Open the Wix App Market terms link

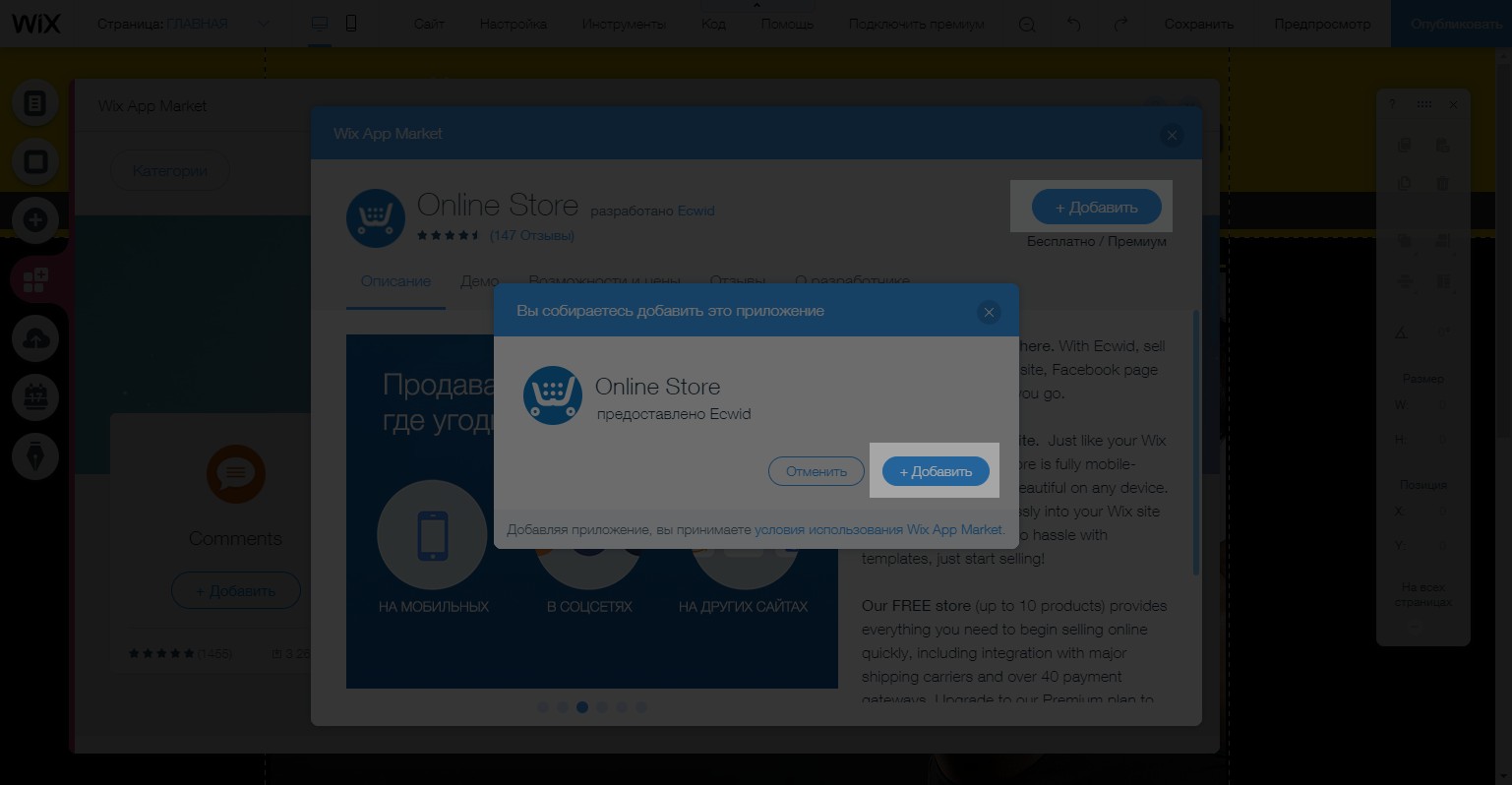point(878,529)
